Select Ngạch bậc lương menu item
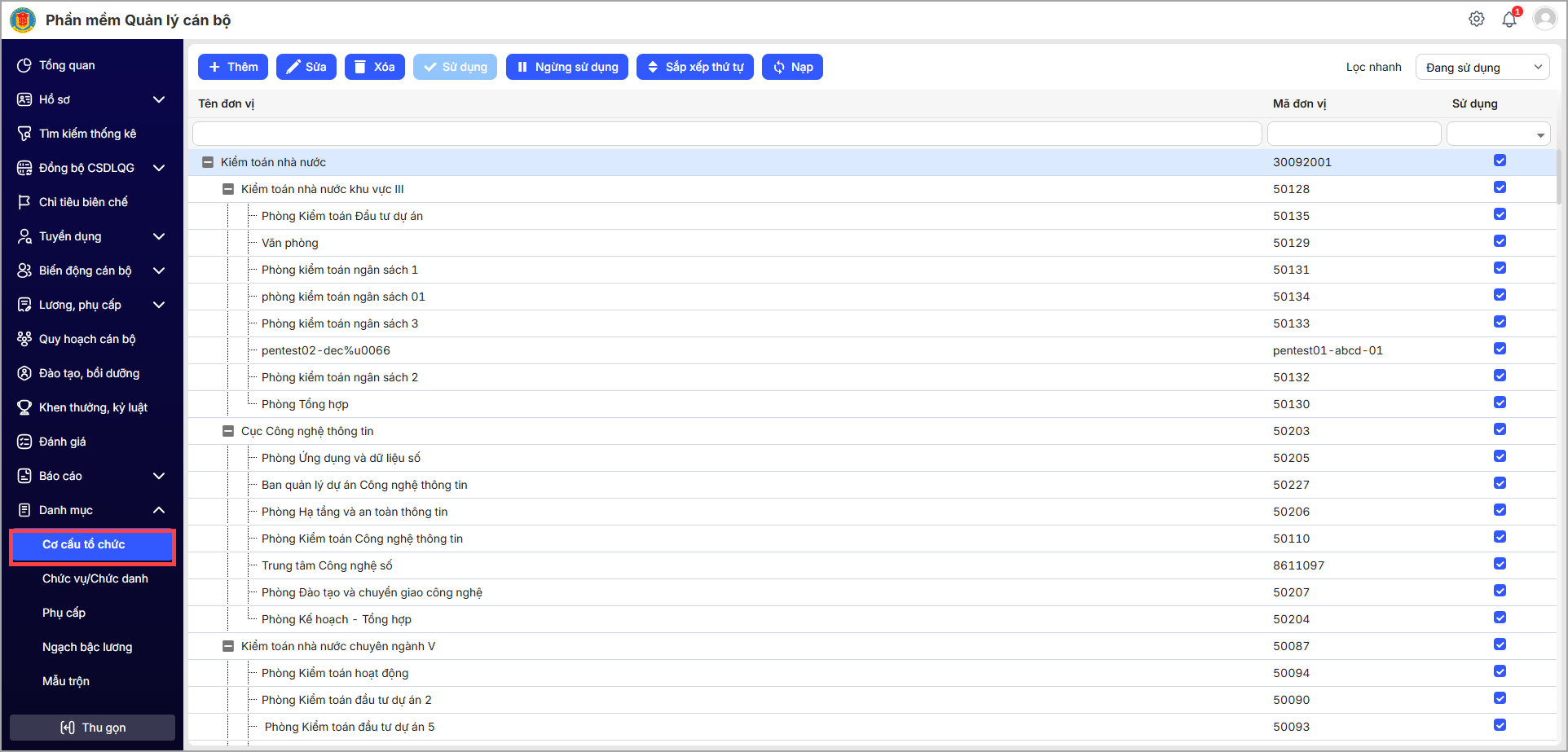 click(87, 647)
